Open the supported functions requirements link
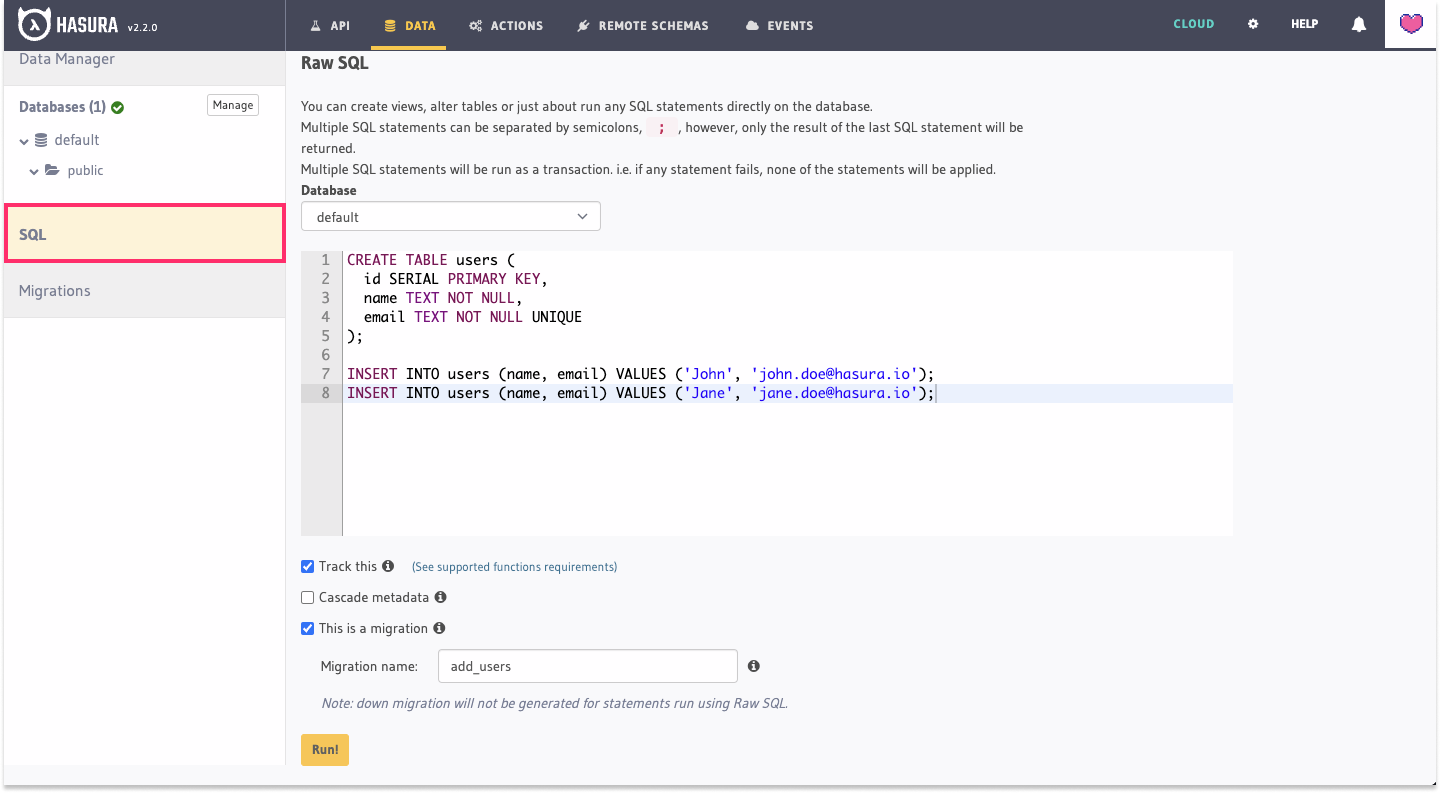Image resolution: width=1440 pixels, height=793 pixels. 513,566
